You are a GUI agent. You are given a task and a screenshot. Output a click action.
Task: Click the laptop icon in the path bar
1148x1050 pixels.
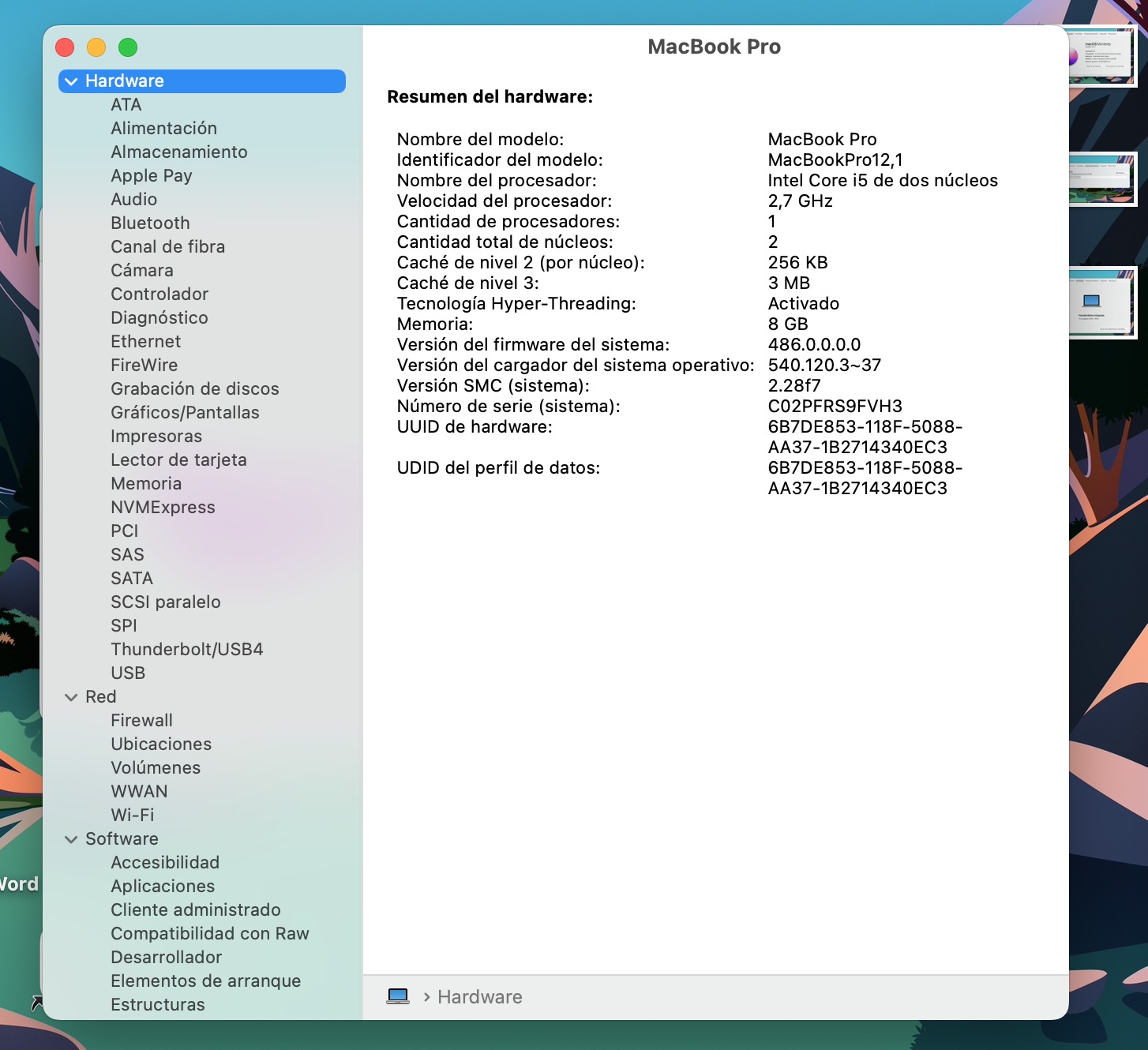tap(398, 996)
